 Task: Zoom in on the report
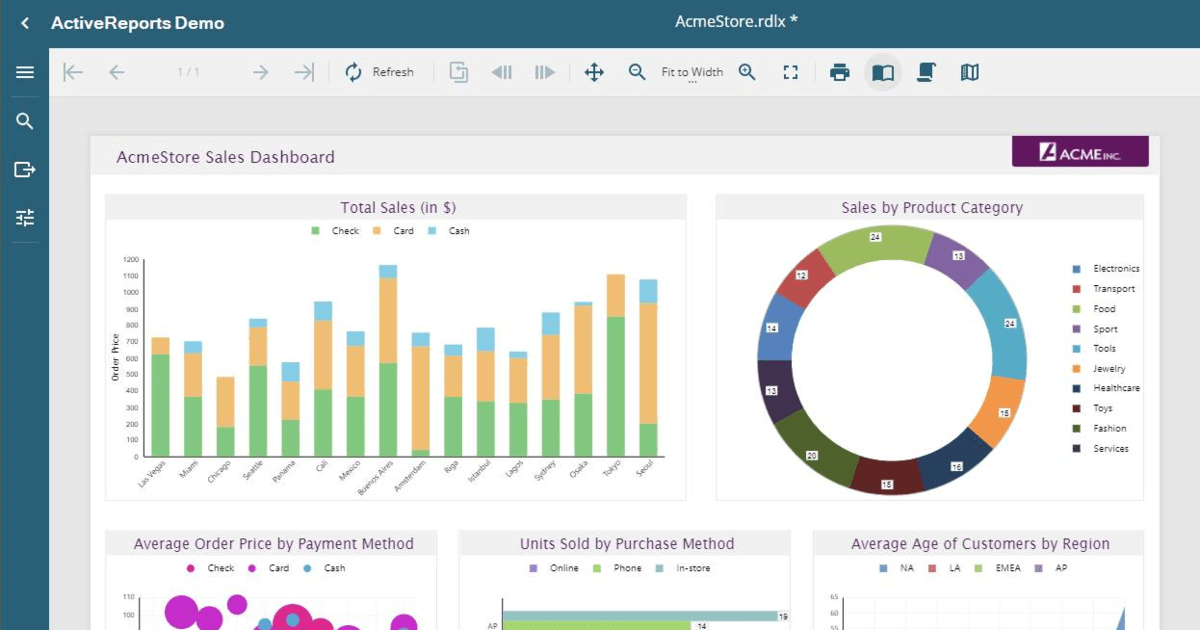pos(747,72)
